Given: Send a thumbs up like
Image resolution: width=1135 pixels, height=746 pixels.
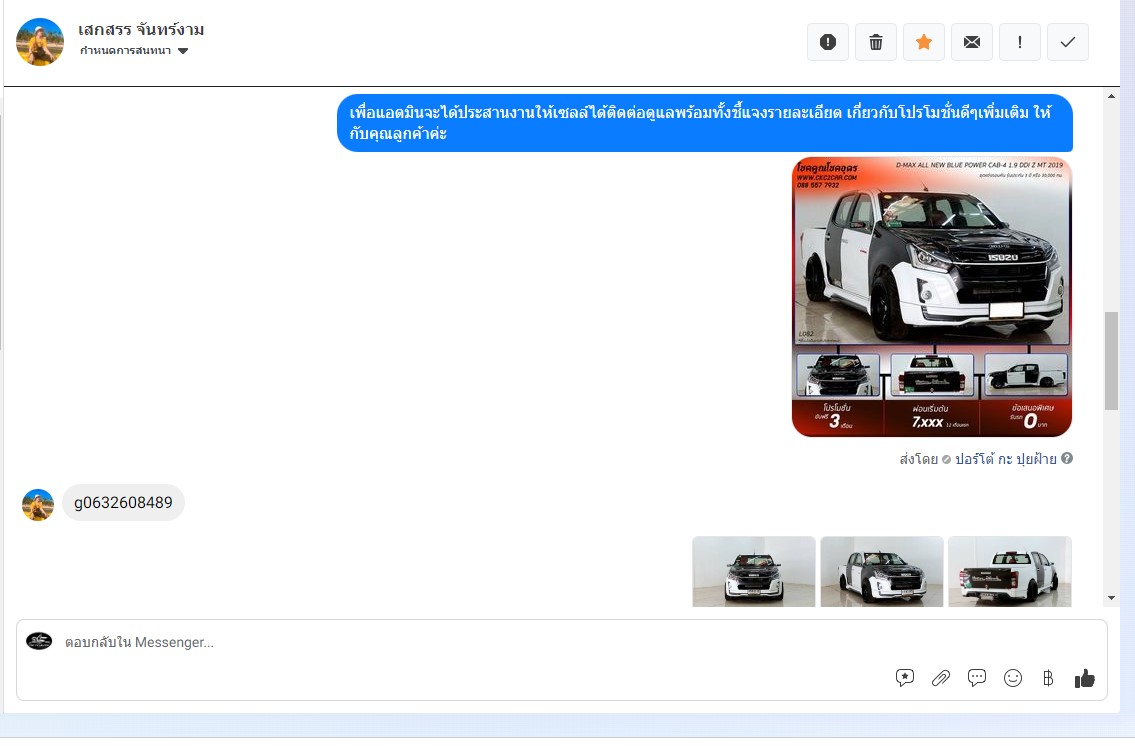Looking at the screenshot, I should [1085, 678].
